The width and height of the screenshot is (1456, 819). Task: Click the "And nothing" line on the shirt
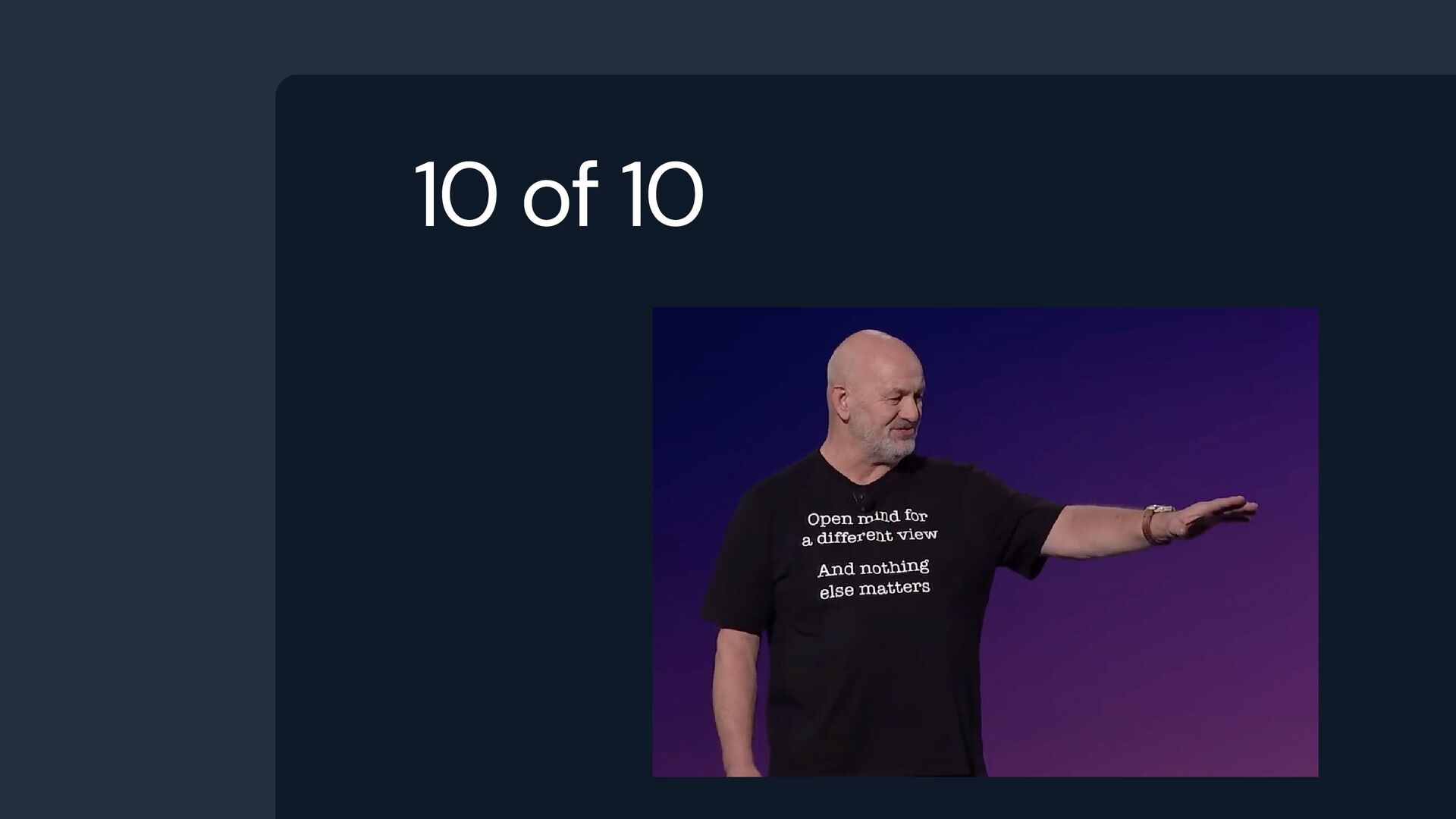coord(873,568)
